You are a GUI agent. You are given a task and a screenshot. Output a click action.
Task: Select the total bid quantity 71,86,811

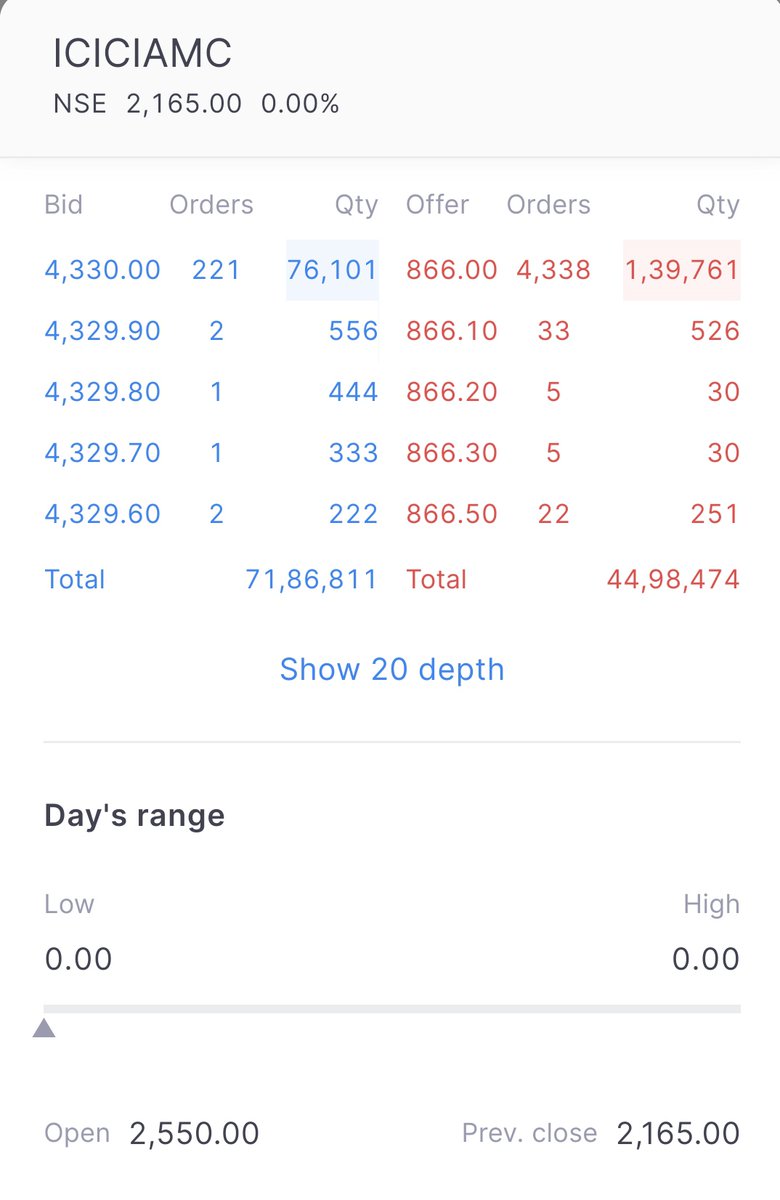(x=312, y=579)
